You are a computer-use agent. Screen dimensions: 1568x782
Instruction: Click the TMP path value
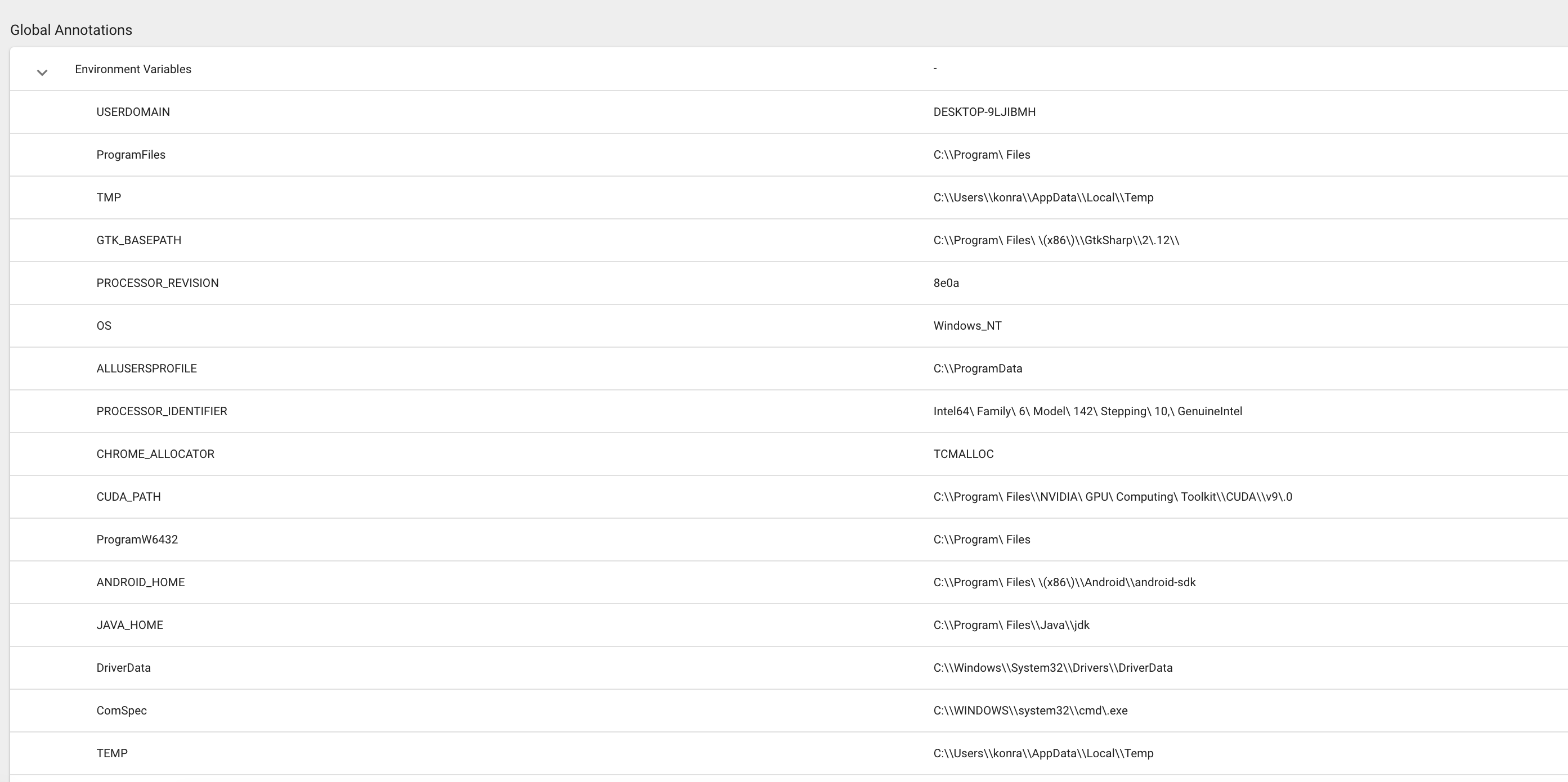(1043, 197)
